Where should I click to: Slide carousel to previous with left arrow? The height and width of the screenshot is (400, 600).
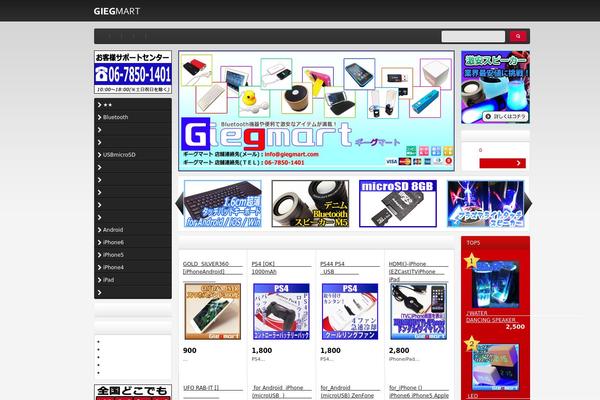pyautogui.click(x=179, y=204)
